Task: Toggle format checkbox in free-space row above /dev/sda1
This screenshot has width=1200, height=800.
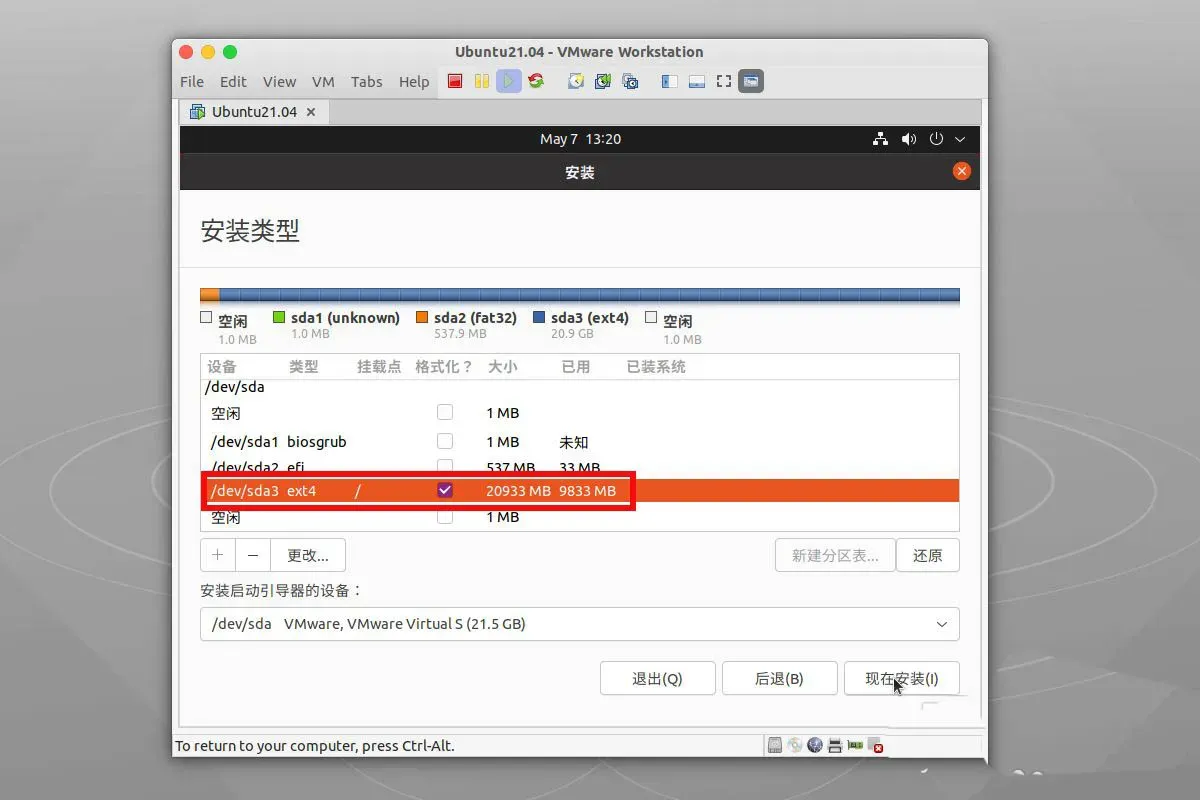Action: pos(445,412)
